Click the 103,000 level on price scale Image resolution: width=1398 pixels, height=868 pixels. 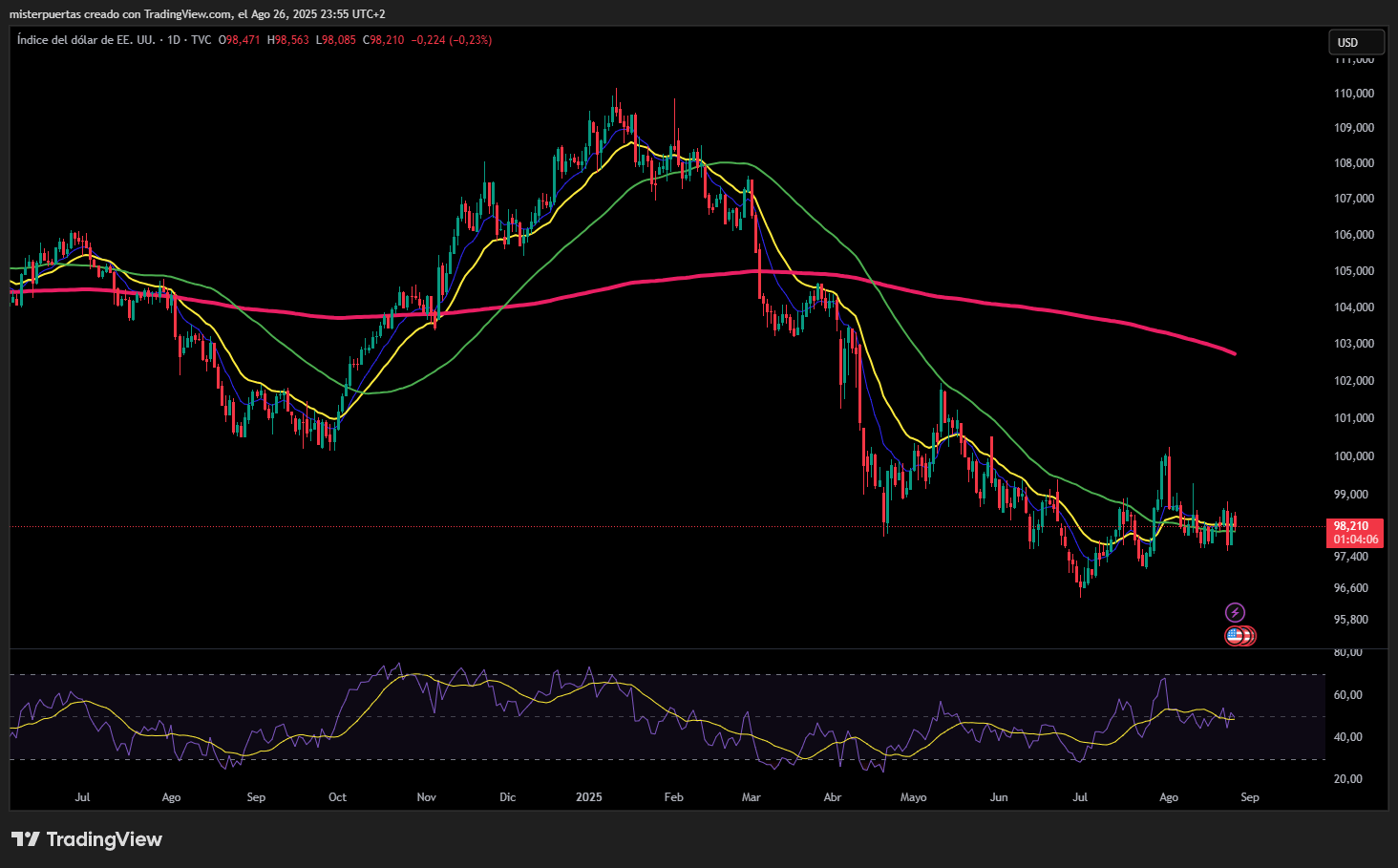(x=1353, y=344)
